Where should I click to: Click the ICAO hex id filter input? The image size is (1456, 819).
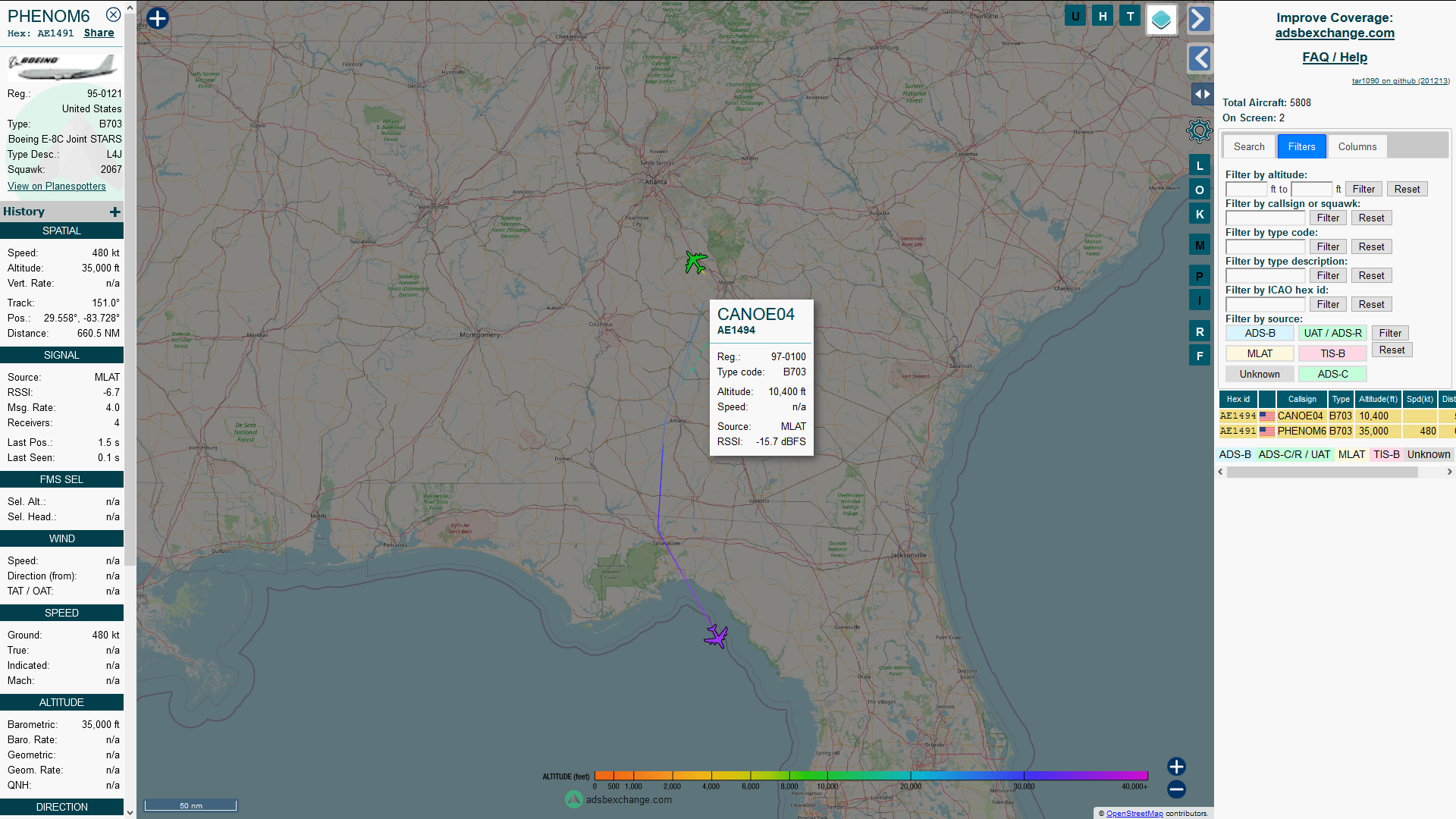1265,304
